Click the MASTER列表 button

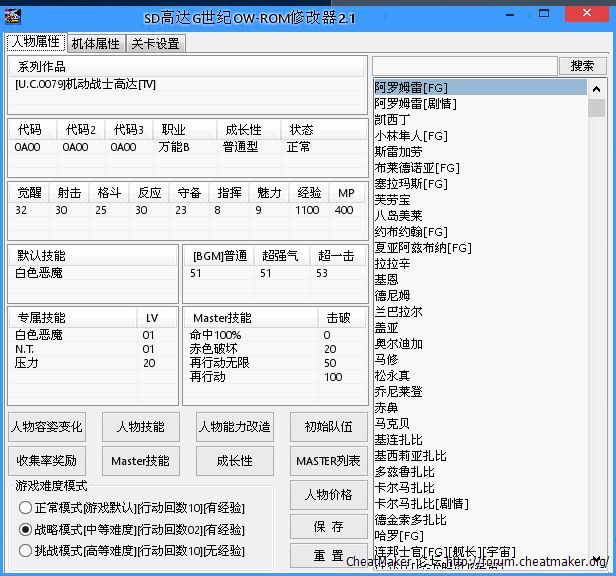(329, 461)
